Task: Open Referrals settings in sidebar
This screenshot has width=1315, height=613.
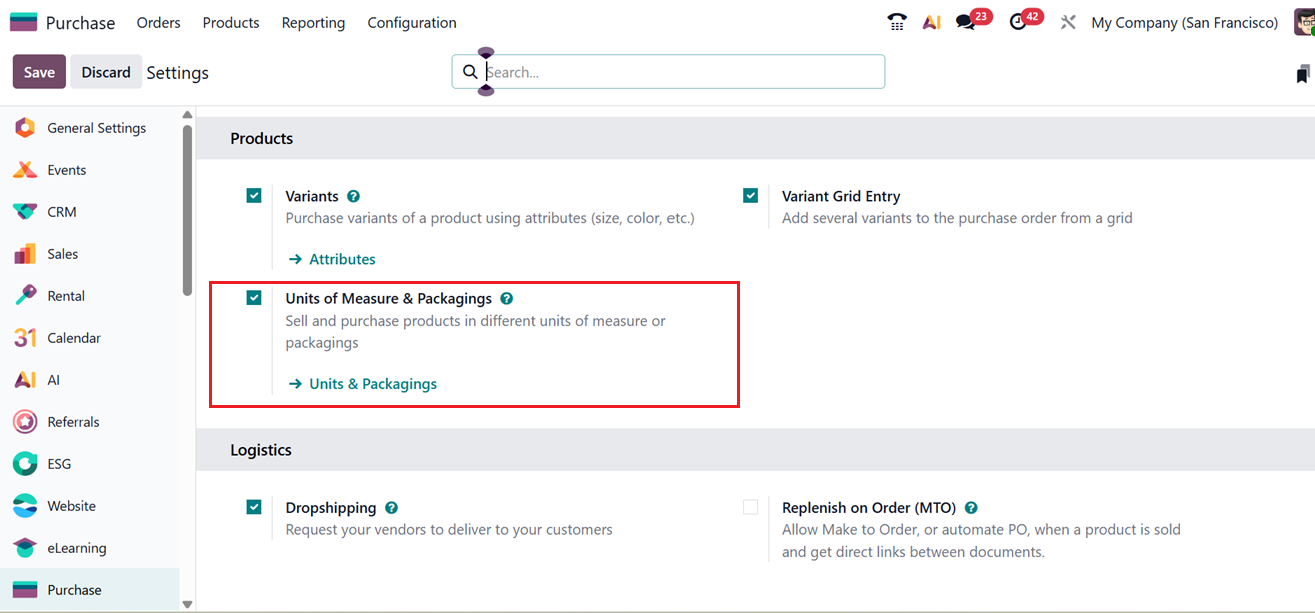Action: click(x=71, y=421)
